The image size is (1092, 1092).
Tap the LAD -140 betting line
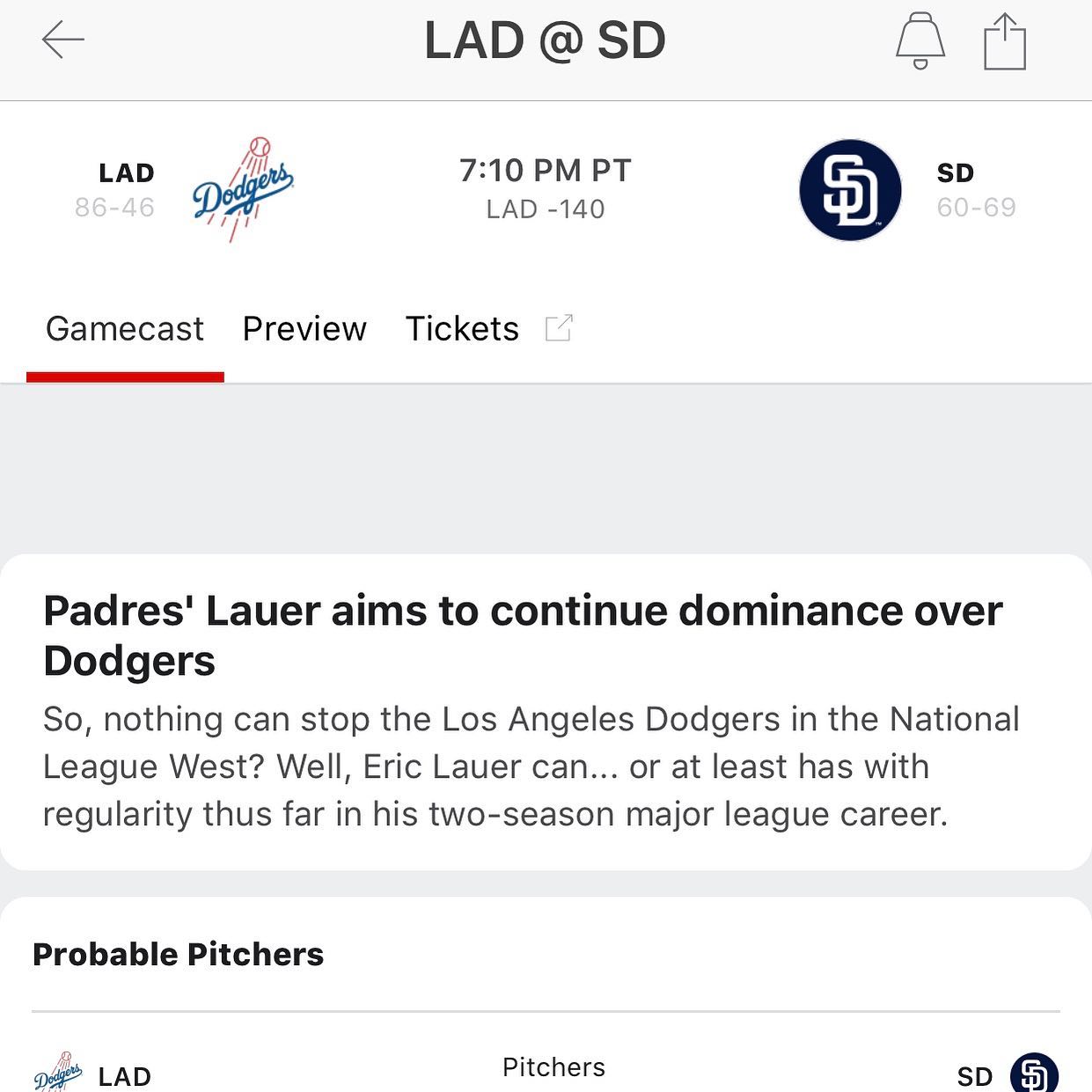546,209
